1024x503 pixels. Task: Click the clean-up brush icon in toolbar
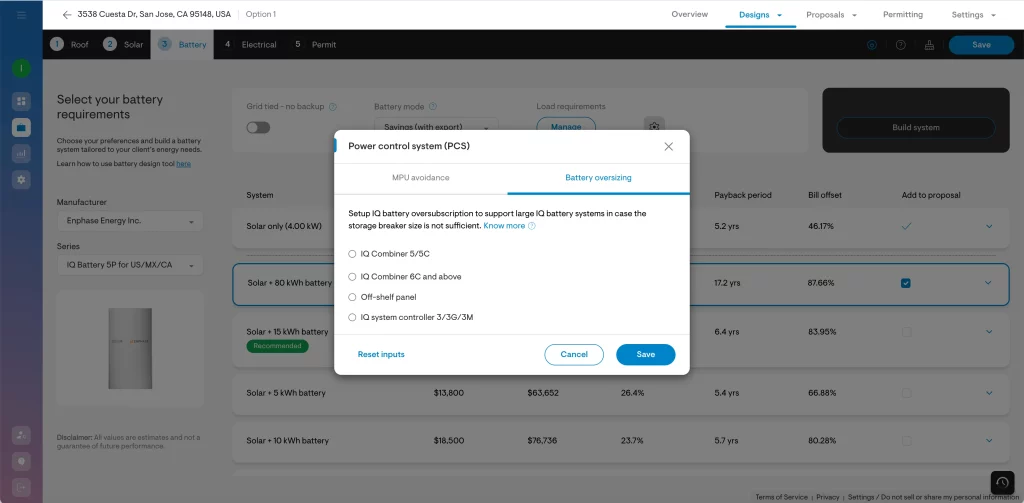coord(929,45)
